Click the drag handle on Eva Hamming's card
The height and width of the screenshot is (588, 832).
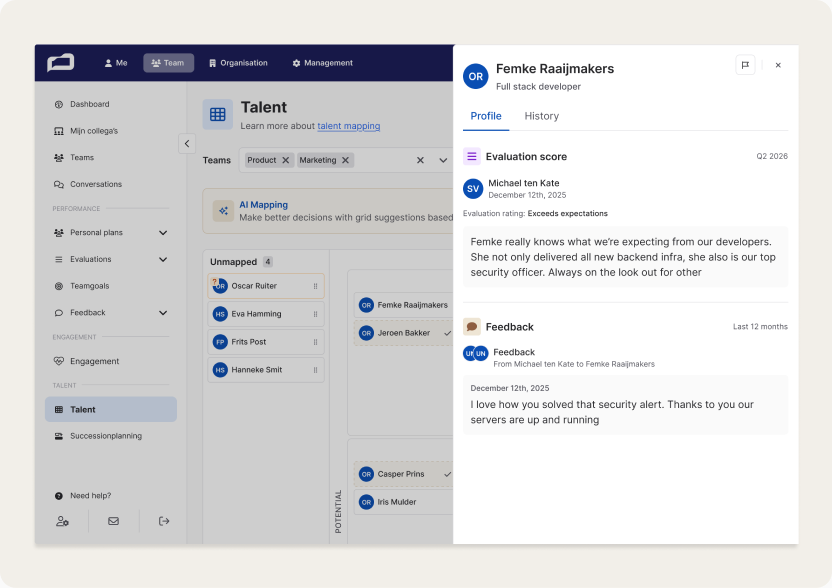[x=315, y=314]
